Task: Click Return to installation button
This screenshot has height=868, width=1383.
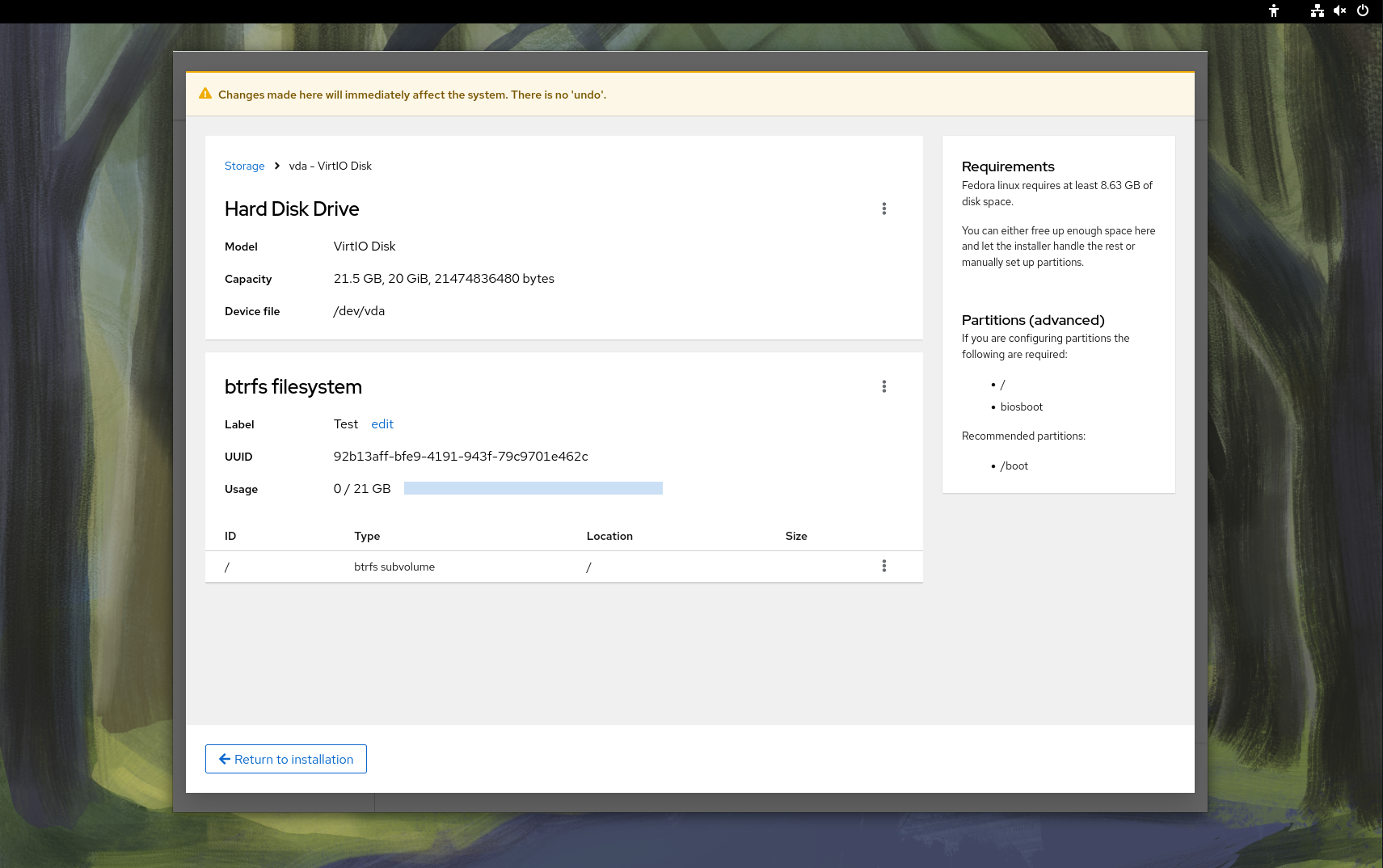Action: [x=286, y=759]
